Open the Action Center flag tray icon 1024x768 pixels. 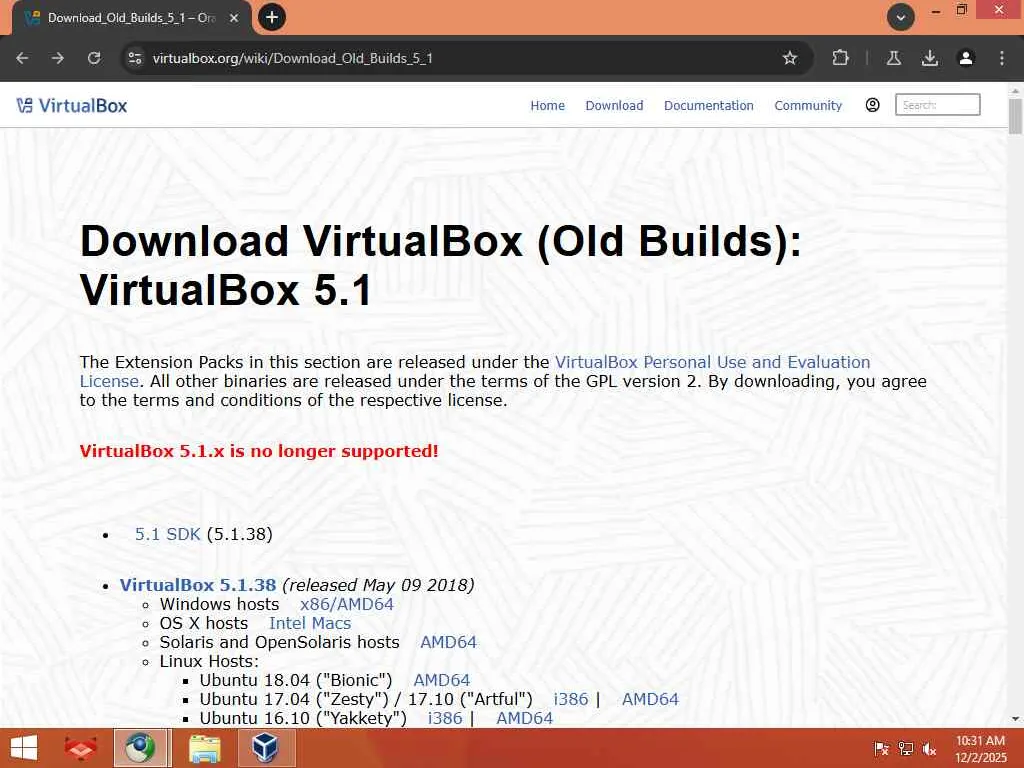[881, 748]
